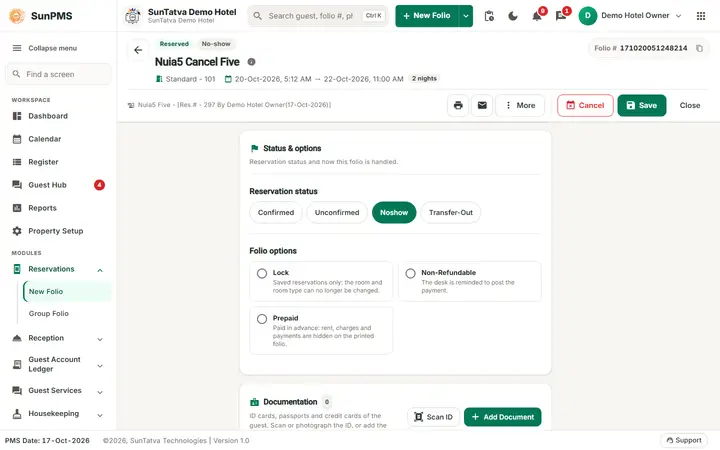Set reservation status to Confirmed

click(276, 213)
